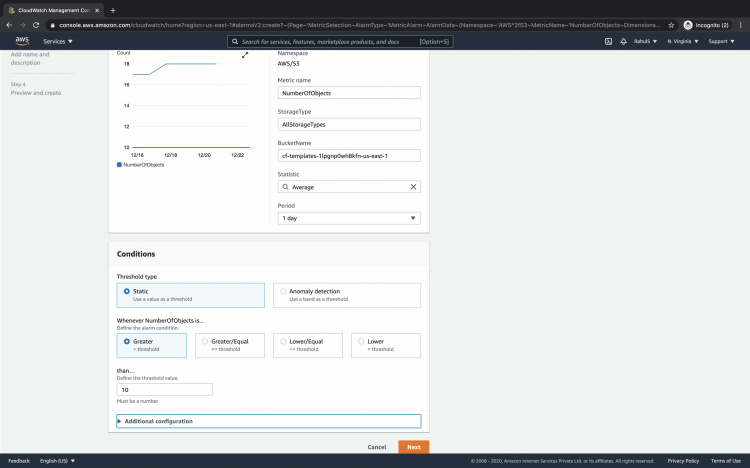Cancel the alarm creation
This screenshot has height=468, width=750.
point(376,447)
